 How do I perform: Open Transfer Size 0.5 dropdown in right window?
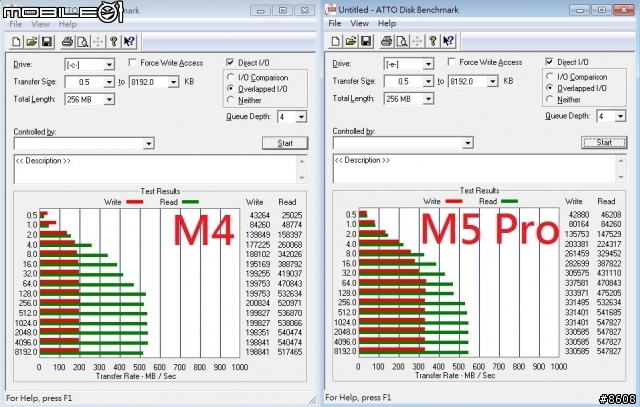pyautogui.click(x=428, y=82)
